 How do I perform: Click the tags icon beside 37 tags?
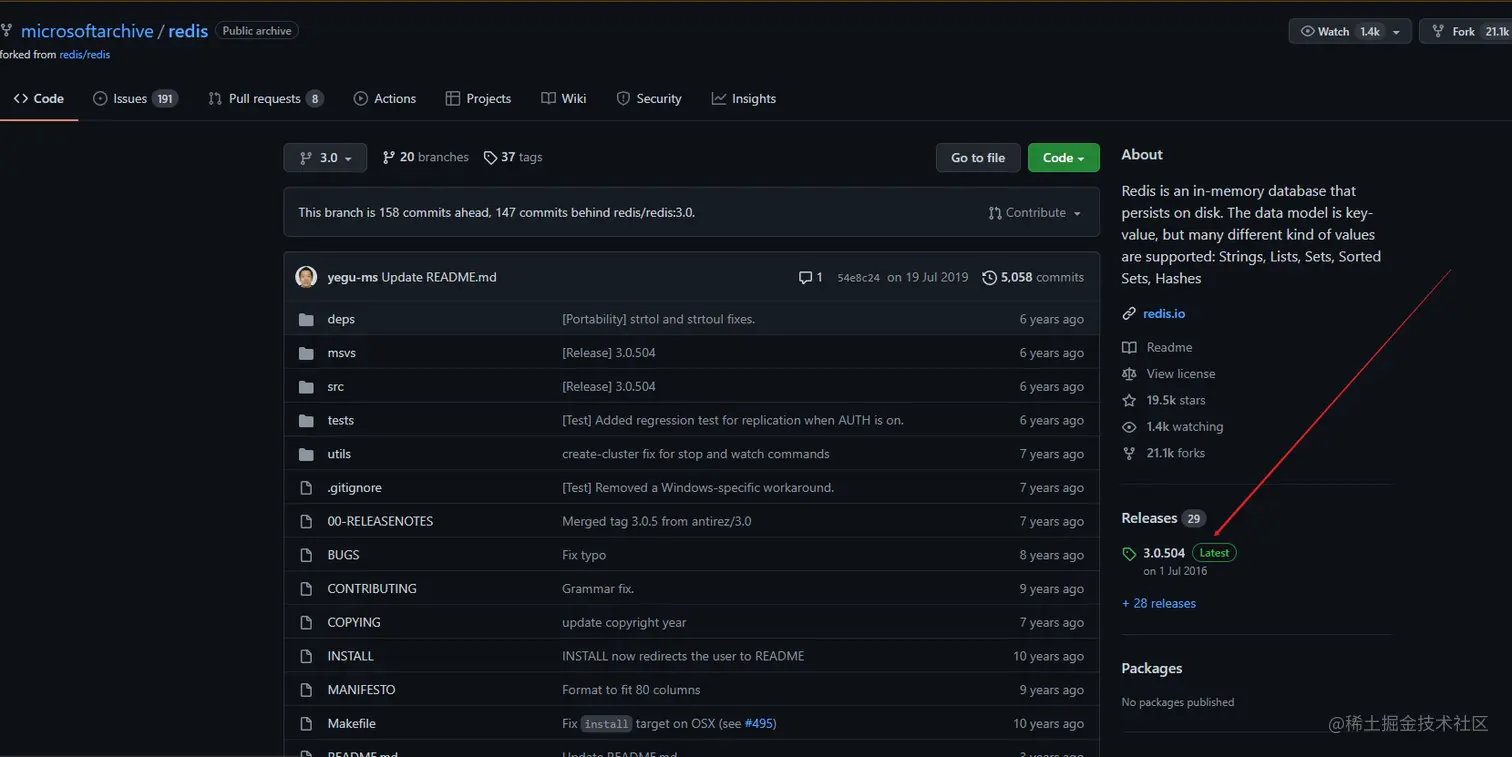(490, 157)
